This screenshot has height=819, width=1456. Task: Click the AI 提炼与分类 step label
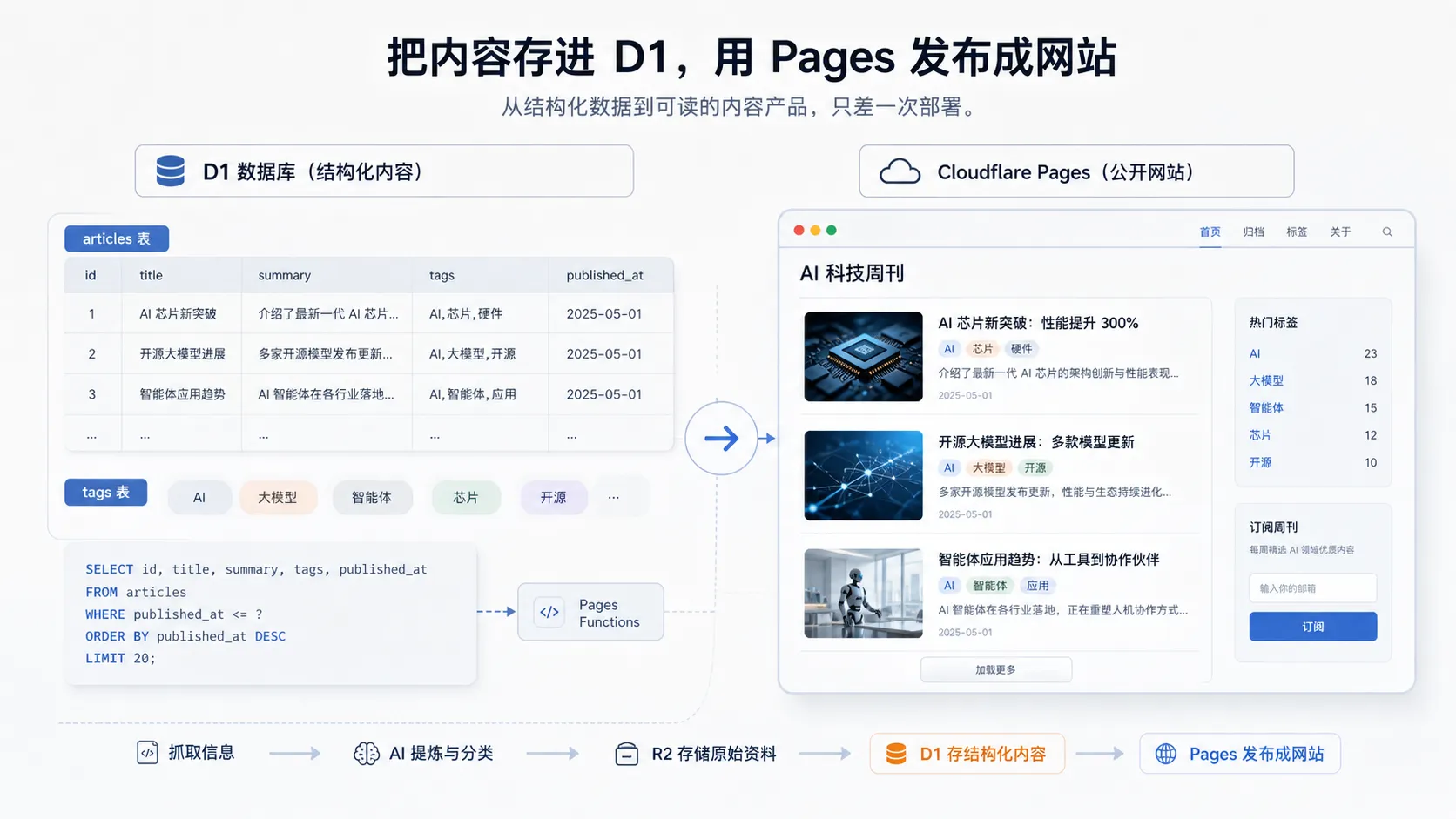click(x=442, y=754)
